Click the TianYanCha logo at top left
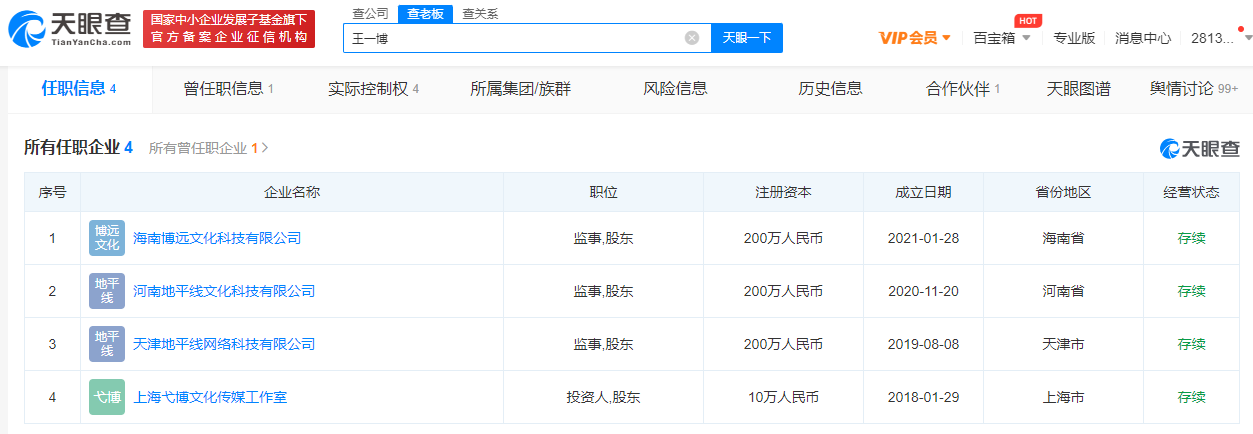This screenshot has width=1253, height=434. point(70,29)
